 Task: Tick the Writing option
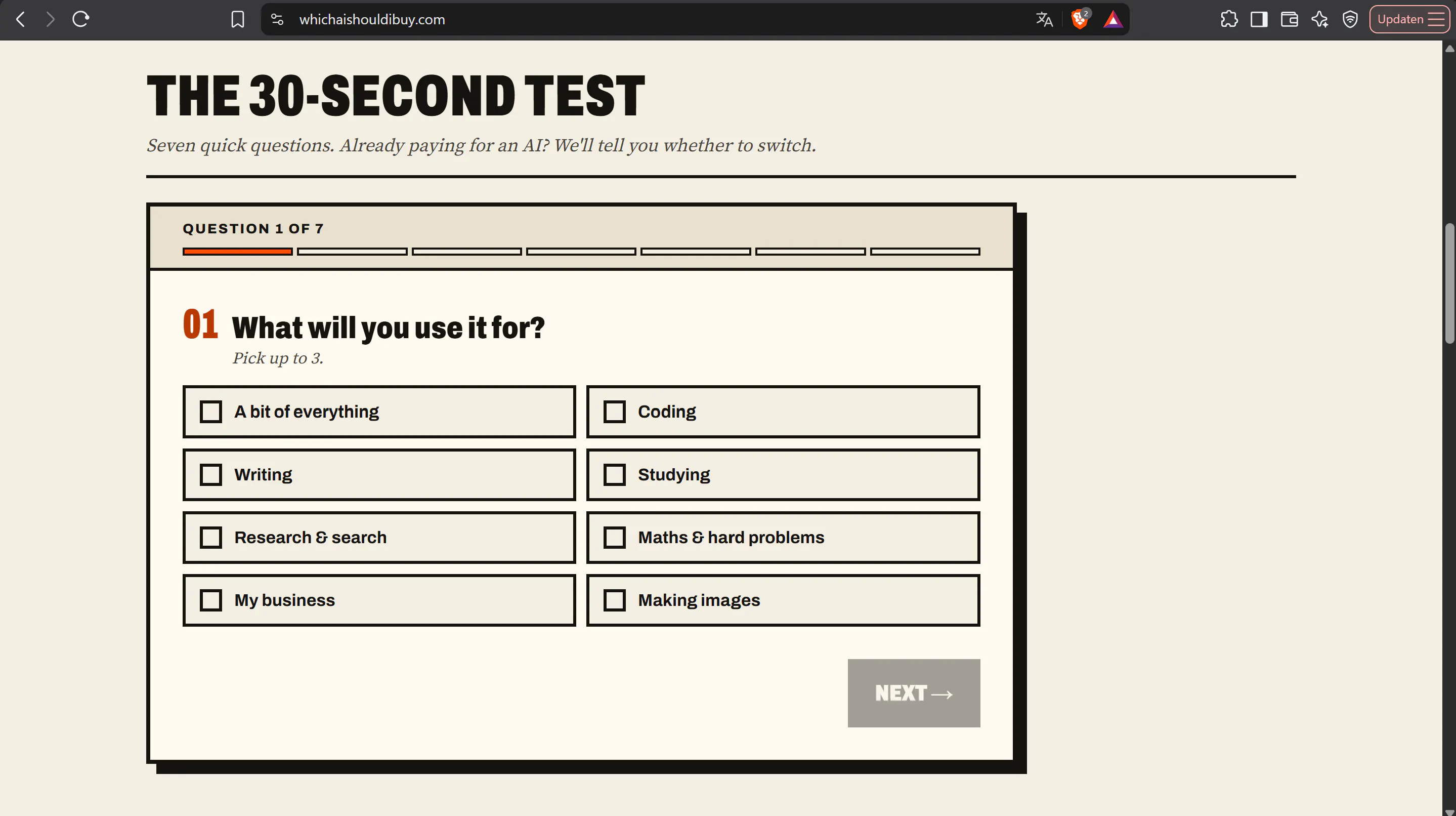coord(379,474)
